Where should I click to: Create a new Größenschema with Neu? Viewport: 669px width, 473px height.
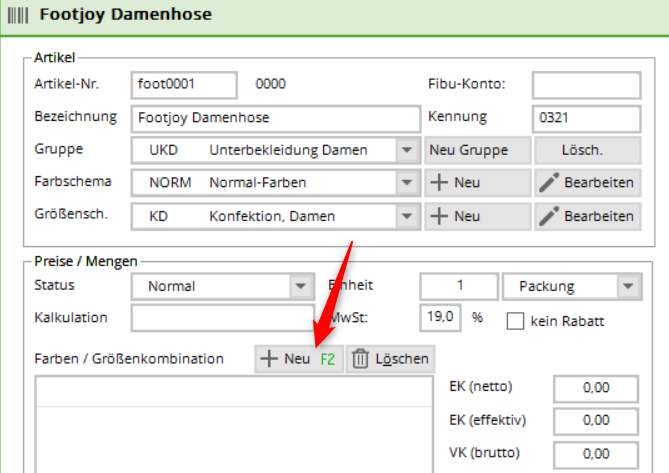[x=477, y=216]
